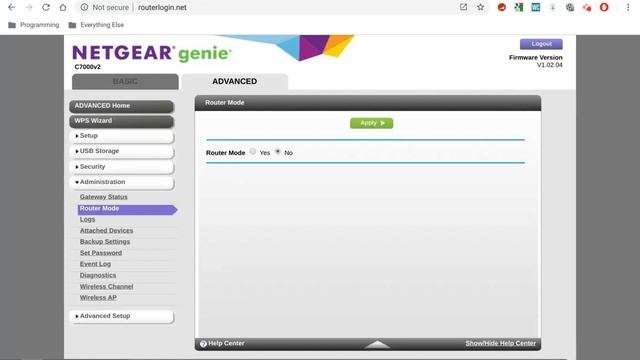The width and height of the screenshot is (640, 360).
Task: Switch to the ADVANCED tab
Action: pos(235,82)
